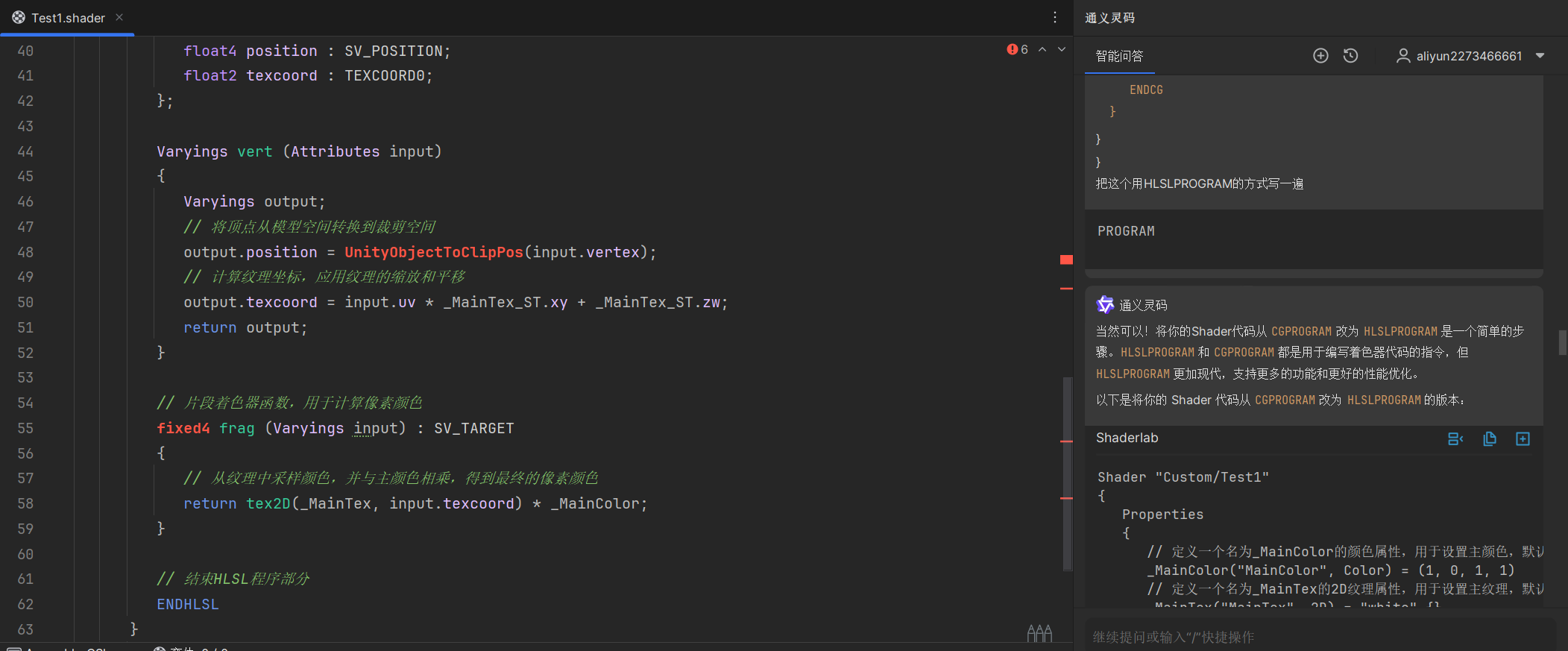1568x651 pixels.
Task: Click the fixed4 keyword on line 55
Action: 183,428
